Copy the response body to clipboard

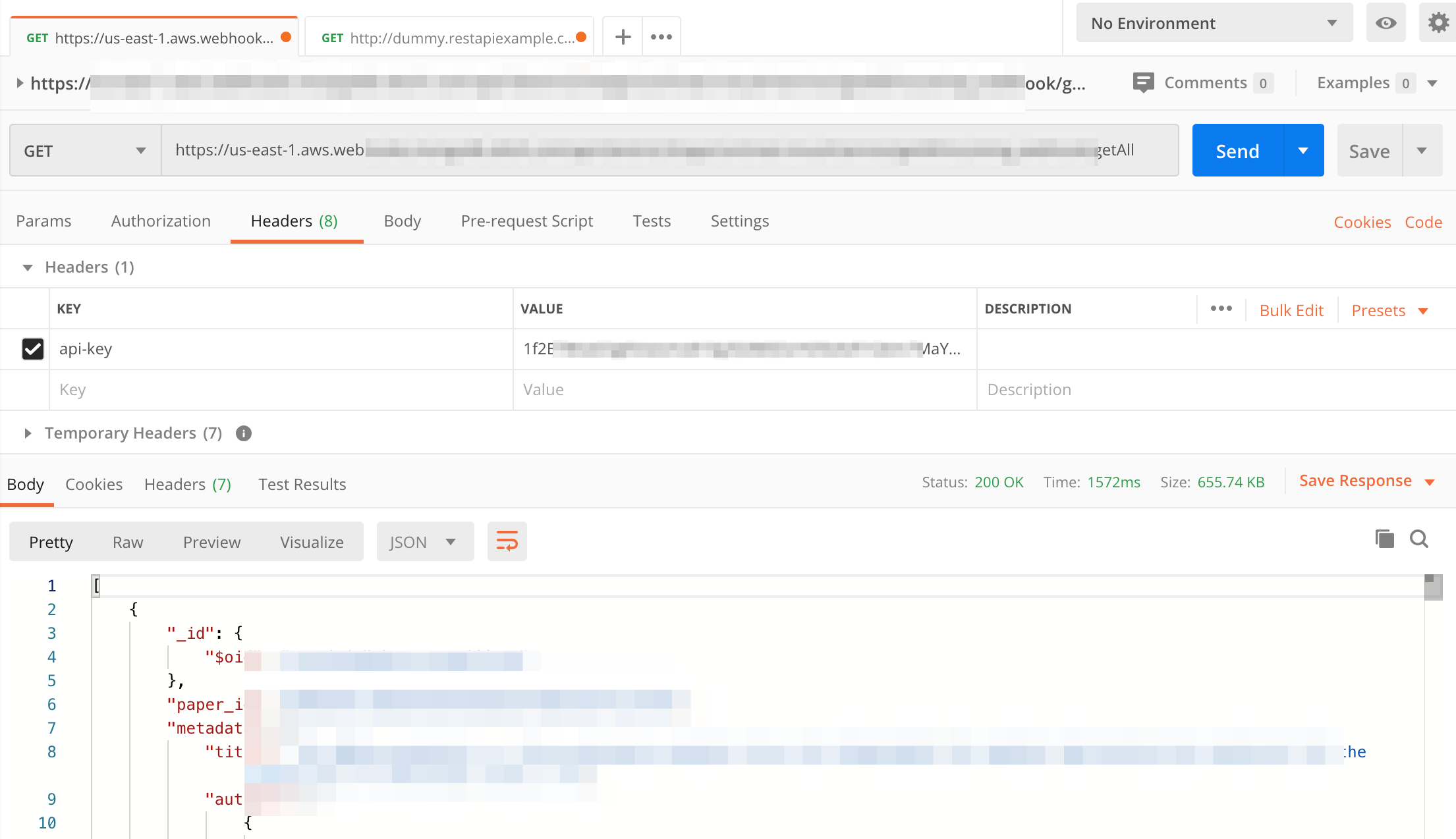[x=1384, y=539]
